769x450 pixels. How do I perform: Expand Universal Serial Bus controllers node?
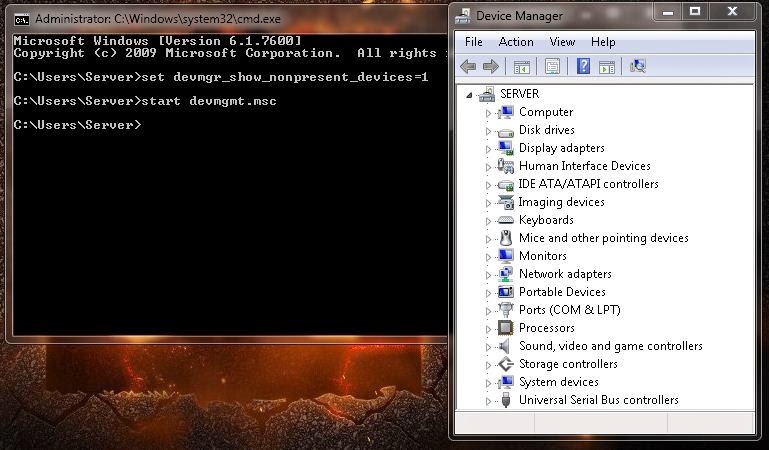tap(488, 401)
